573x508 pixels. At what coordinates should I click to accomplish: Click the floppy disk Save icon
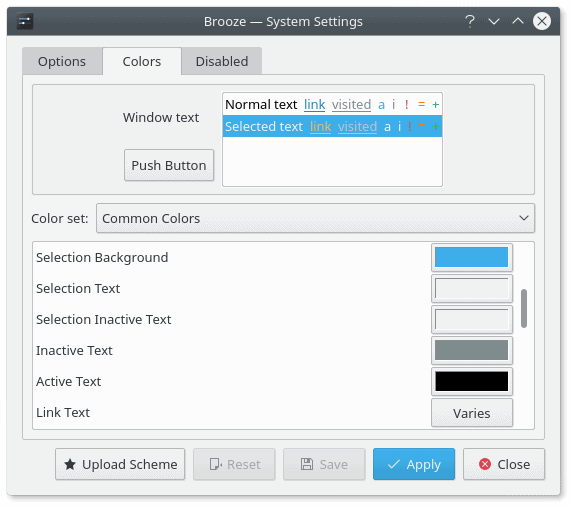pos(307,464)
